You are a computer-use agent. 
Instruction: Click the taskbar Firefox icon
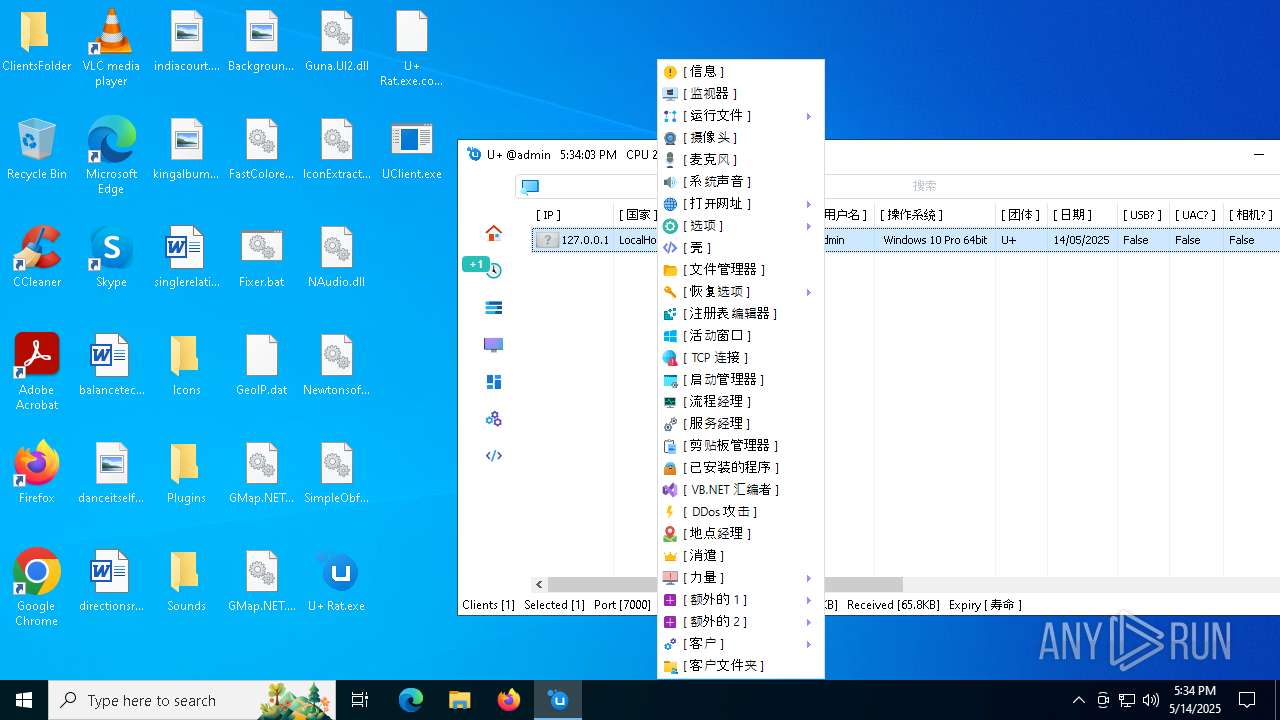509,700
